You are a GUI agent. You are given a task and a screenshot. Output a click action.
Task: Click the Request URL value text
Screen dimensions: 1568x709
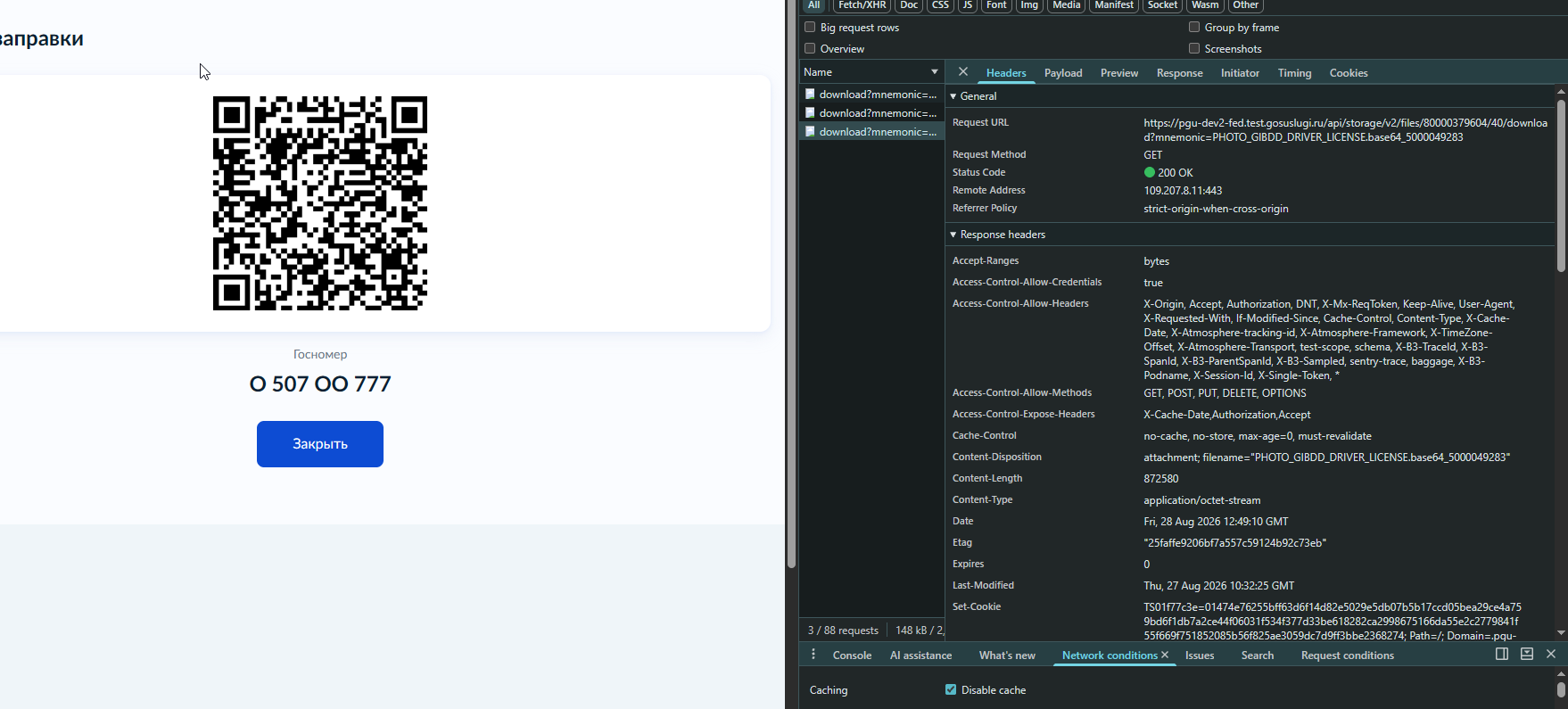click(1345, 130)
